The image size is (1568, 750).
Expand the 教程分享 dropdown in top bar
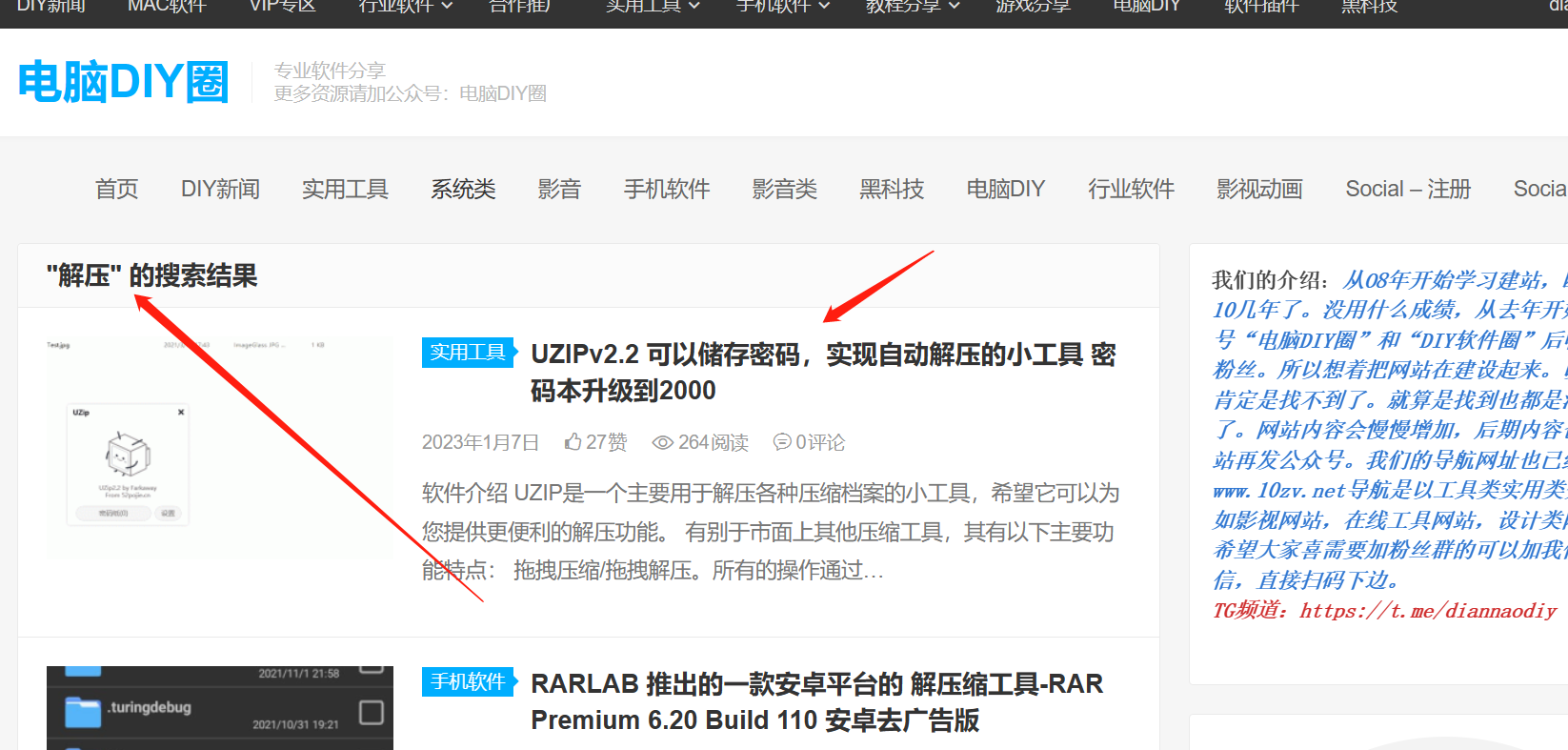coord(912,7)
